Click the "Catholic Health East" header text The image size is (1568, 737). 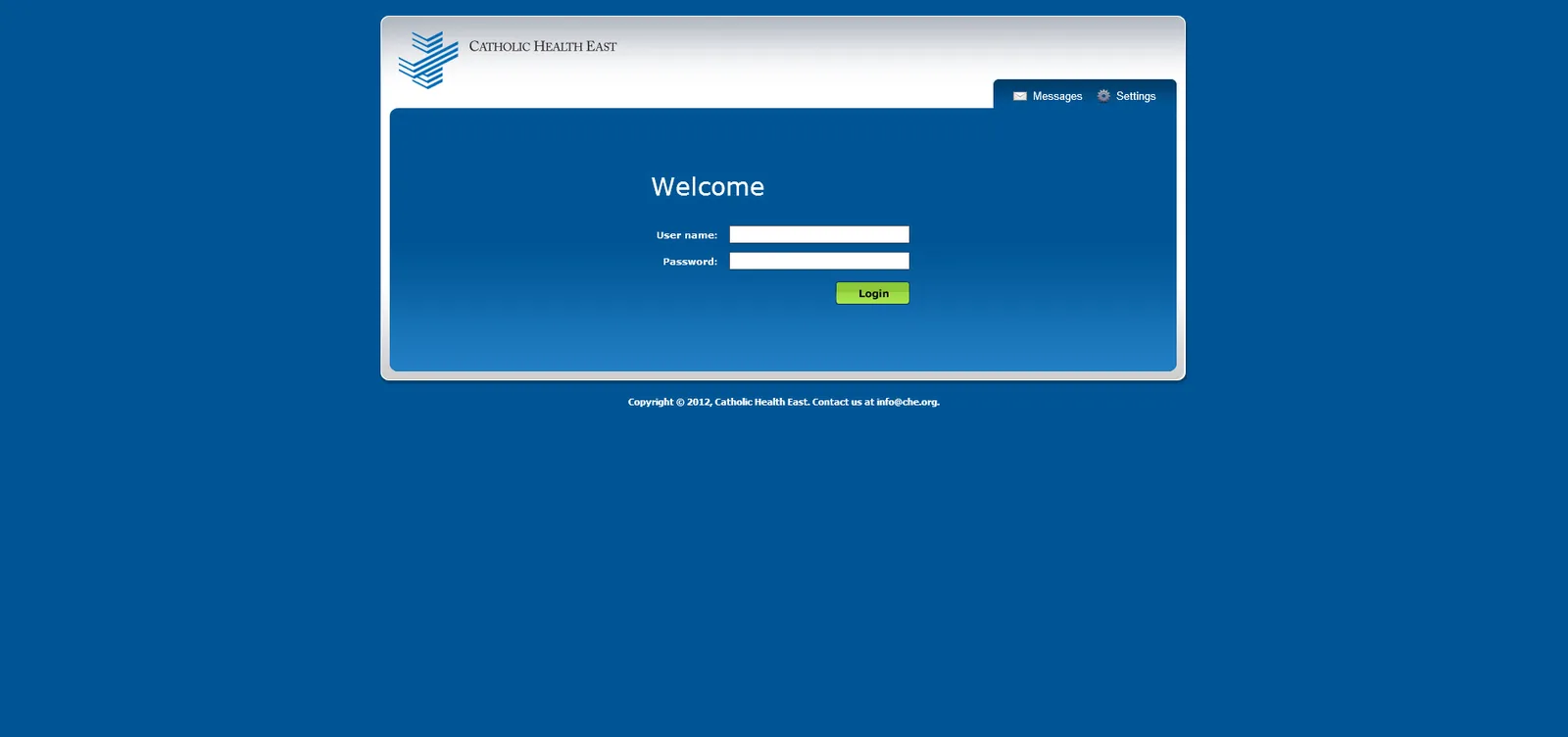pos(543,46)
